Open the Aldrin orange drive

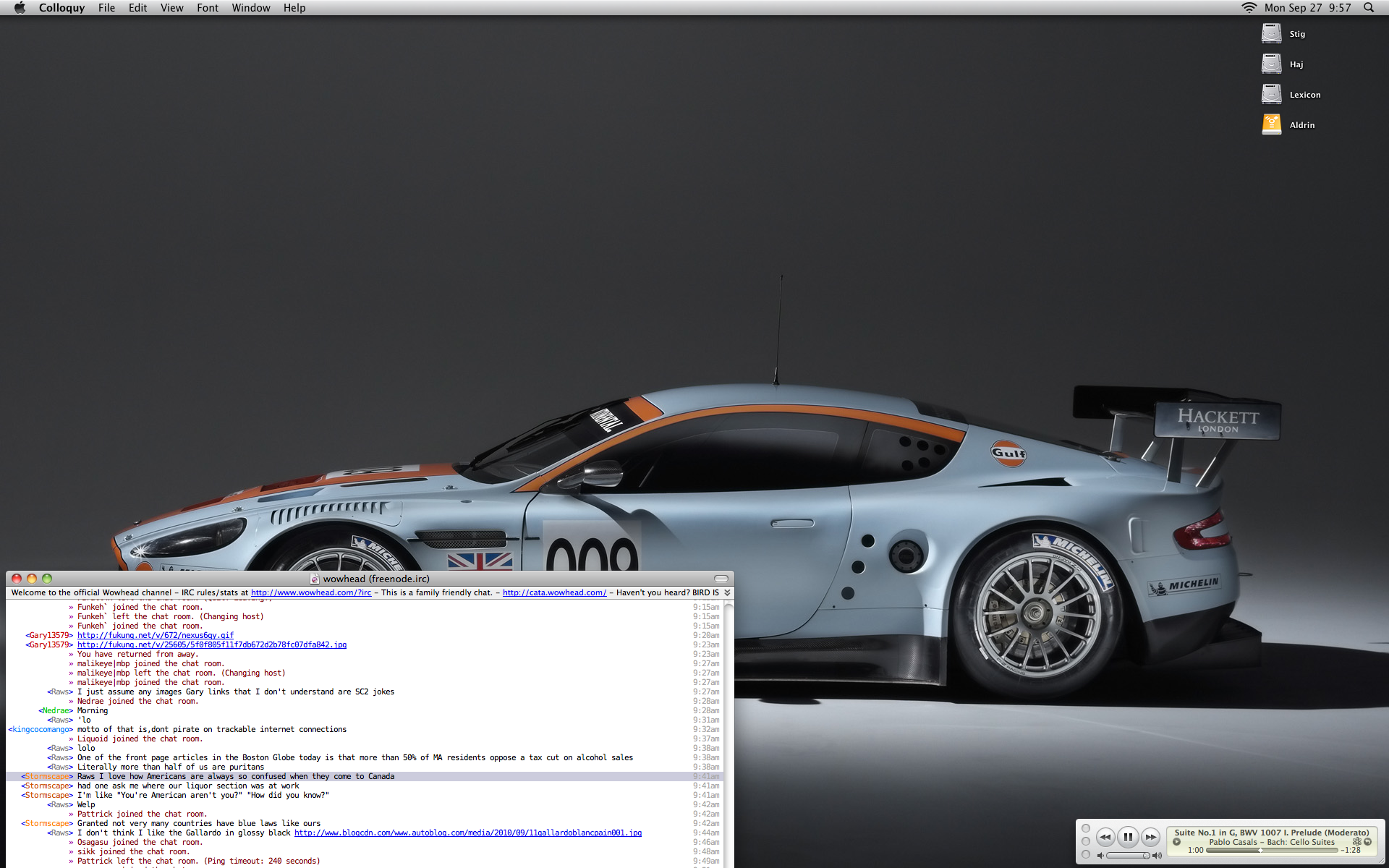pyautogui.click(x=1271, y=124)
